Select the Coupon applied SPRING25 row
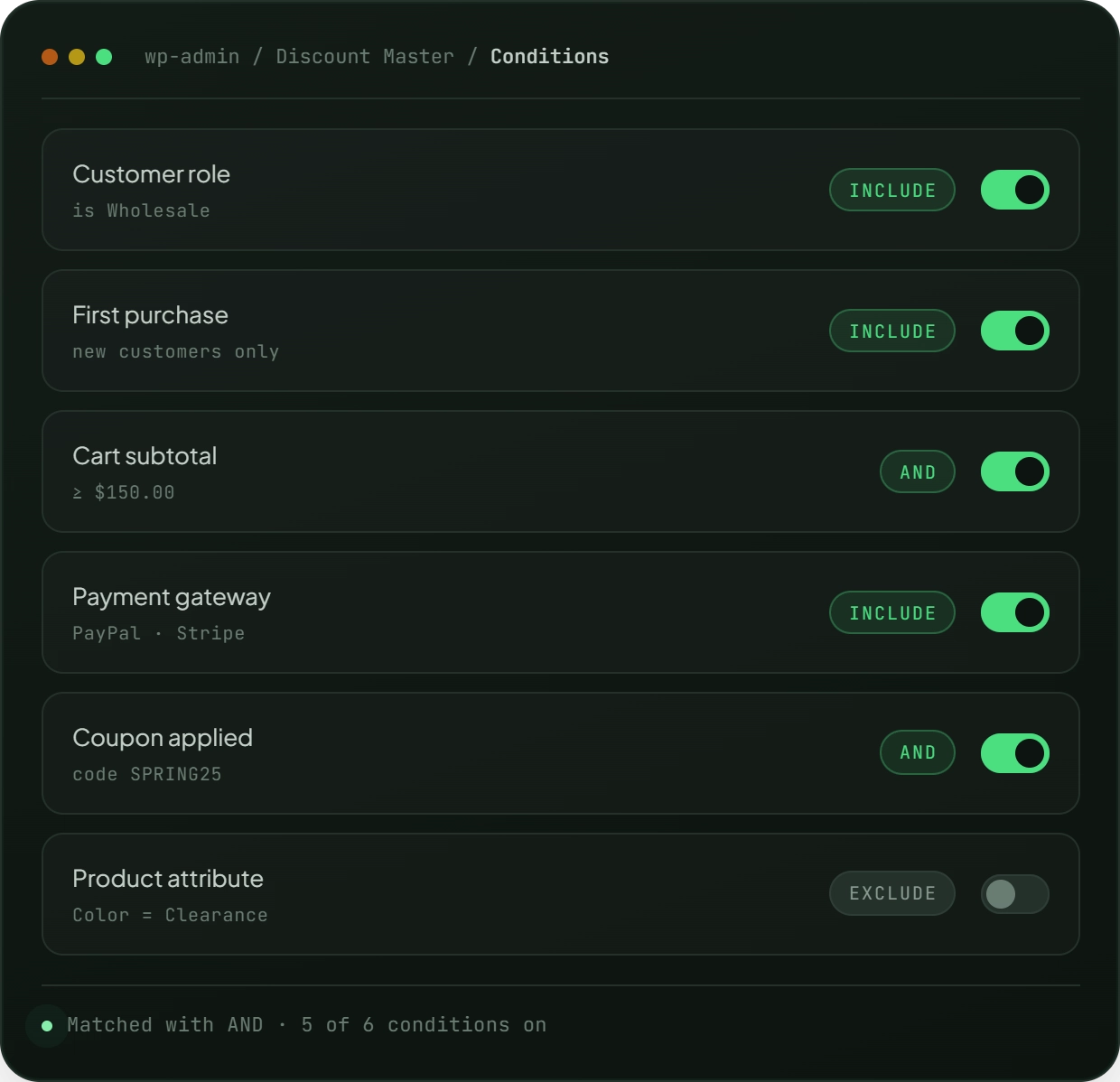This screenshot has height=1082, width=1120. pyautogui.click(x=561, y=753)
